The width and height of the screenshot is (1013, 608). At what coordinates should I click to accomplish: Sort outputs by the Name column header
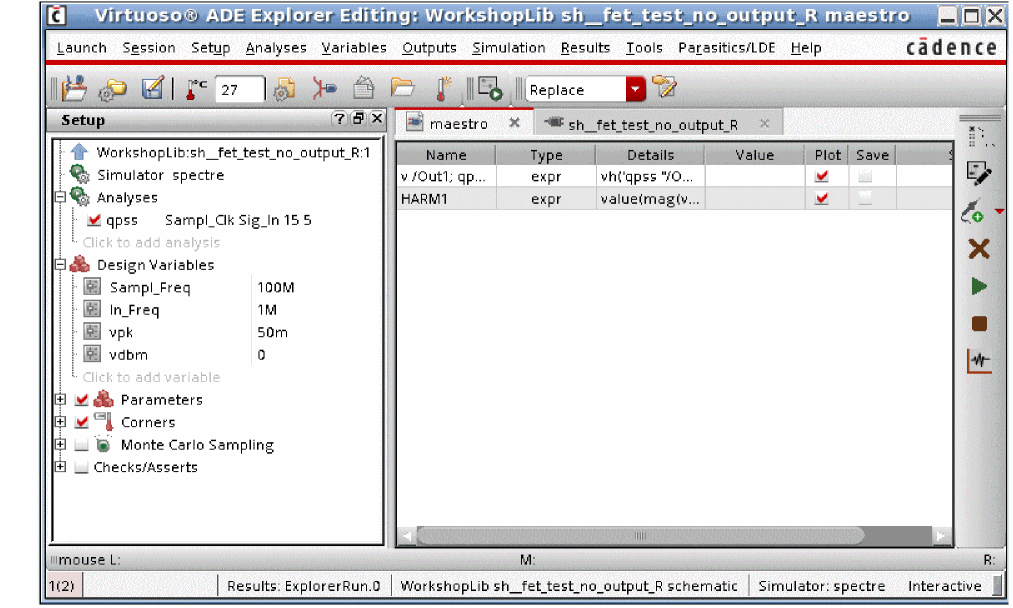[446, 155]
